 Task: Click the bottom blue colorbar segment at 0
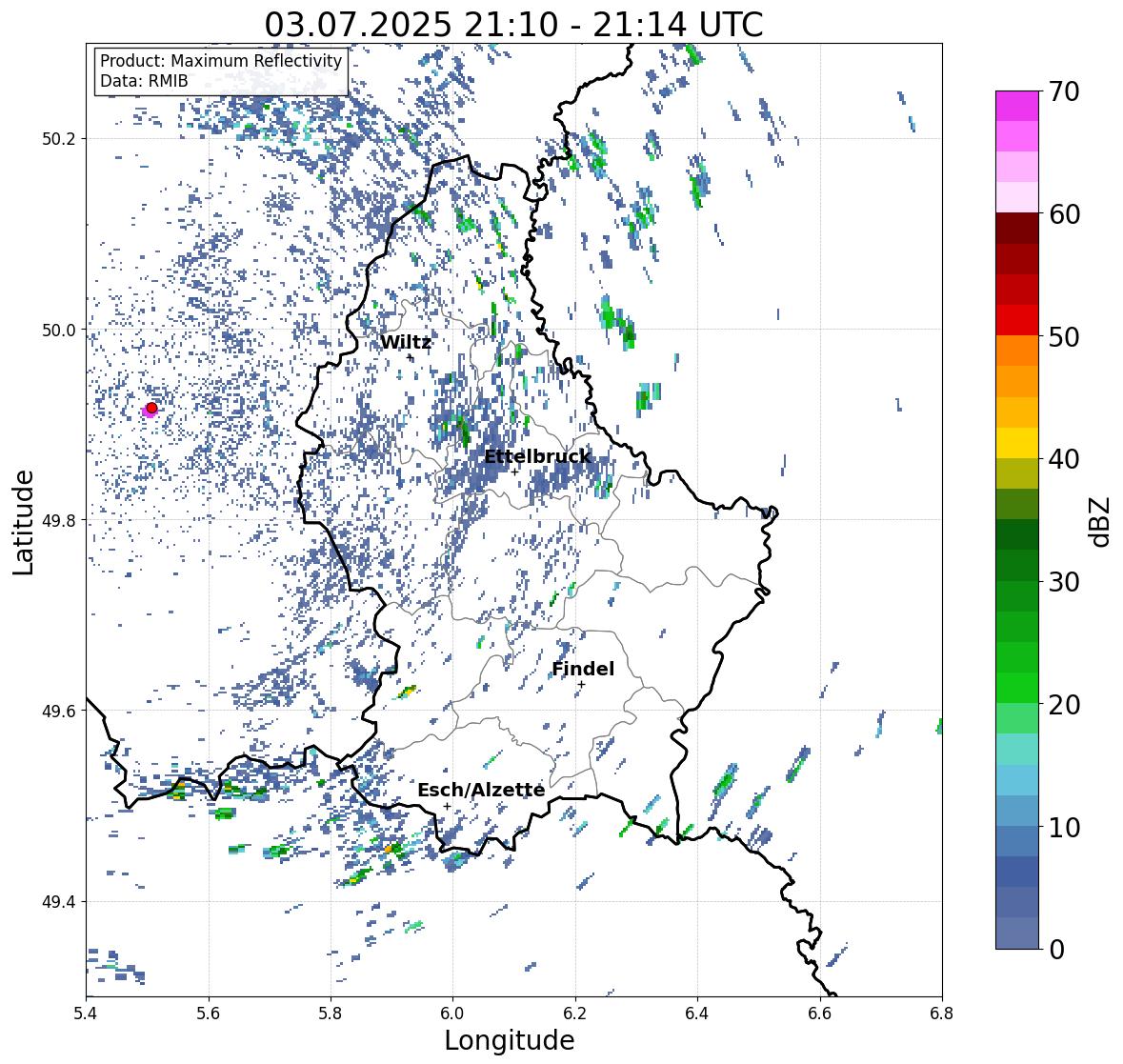(1017, 934)
